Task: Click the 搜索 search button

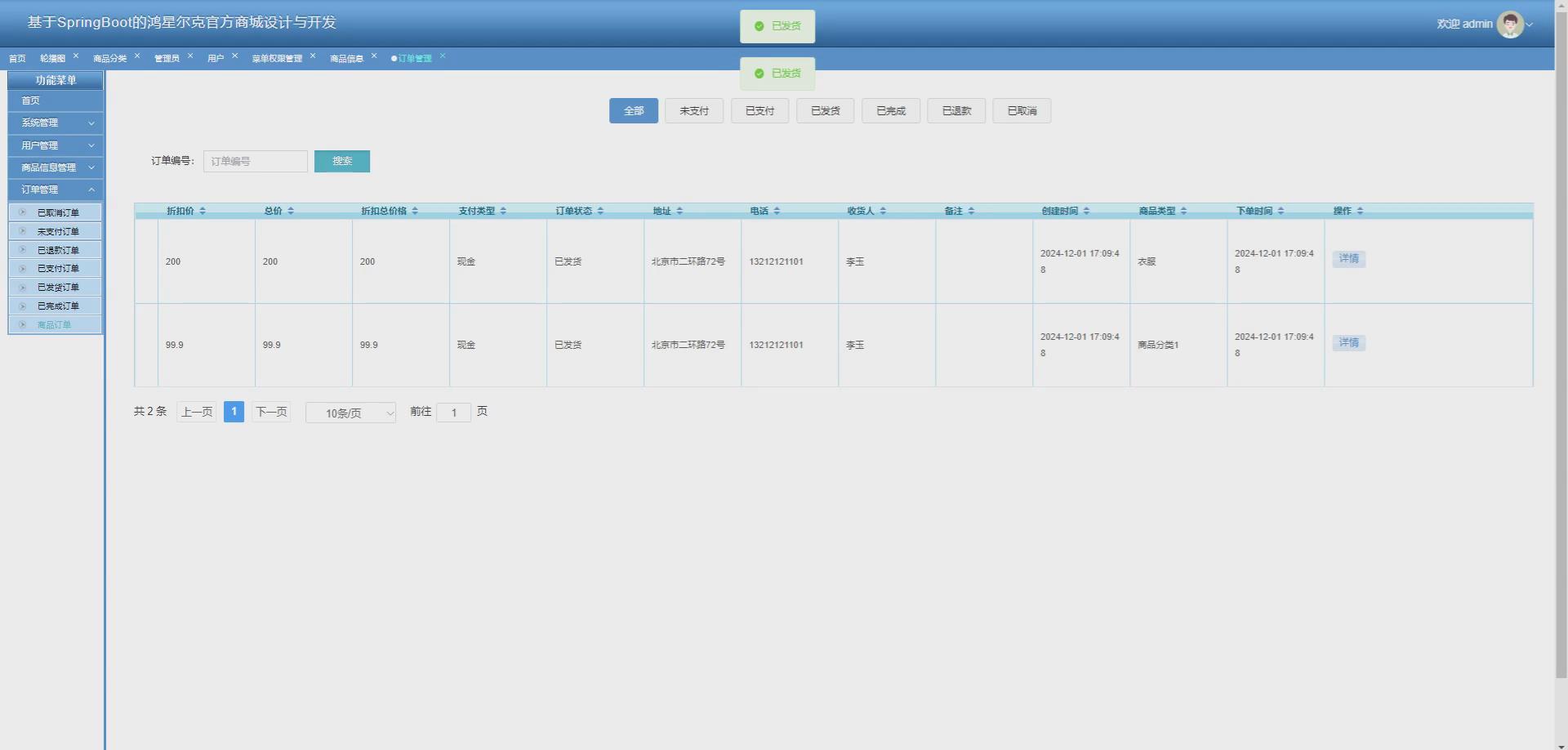Action: tap(342, 161)
